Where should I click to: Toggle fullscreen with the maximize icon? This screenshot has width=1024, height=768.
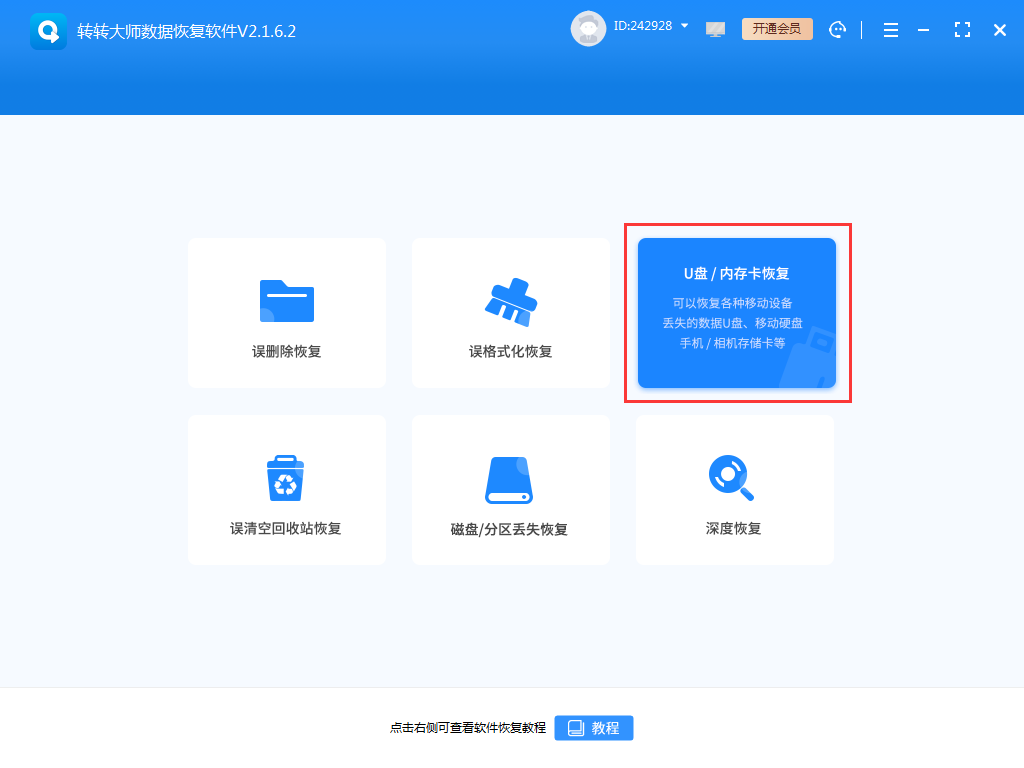[962, 29]
